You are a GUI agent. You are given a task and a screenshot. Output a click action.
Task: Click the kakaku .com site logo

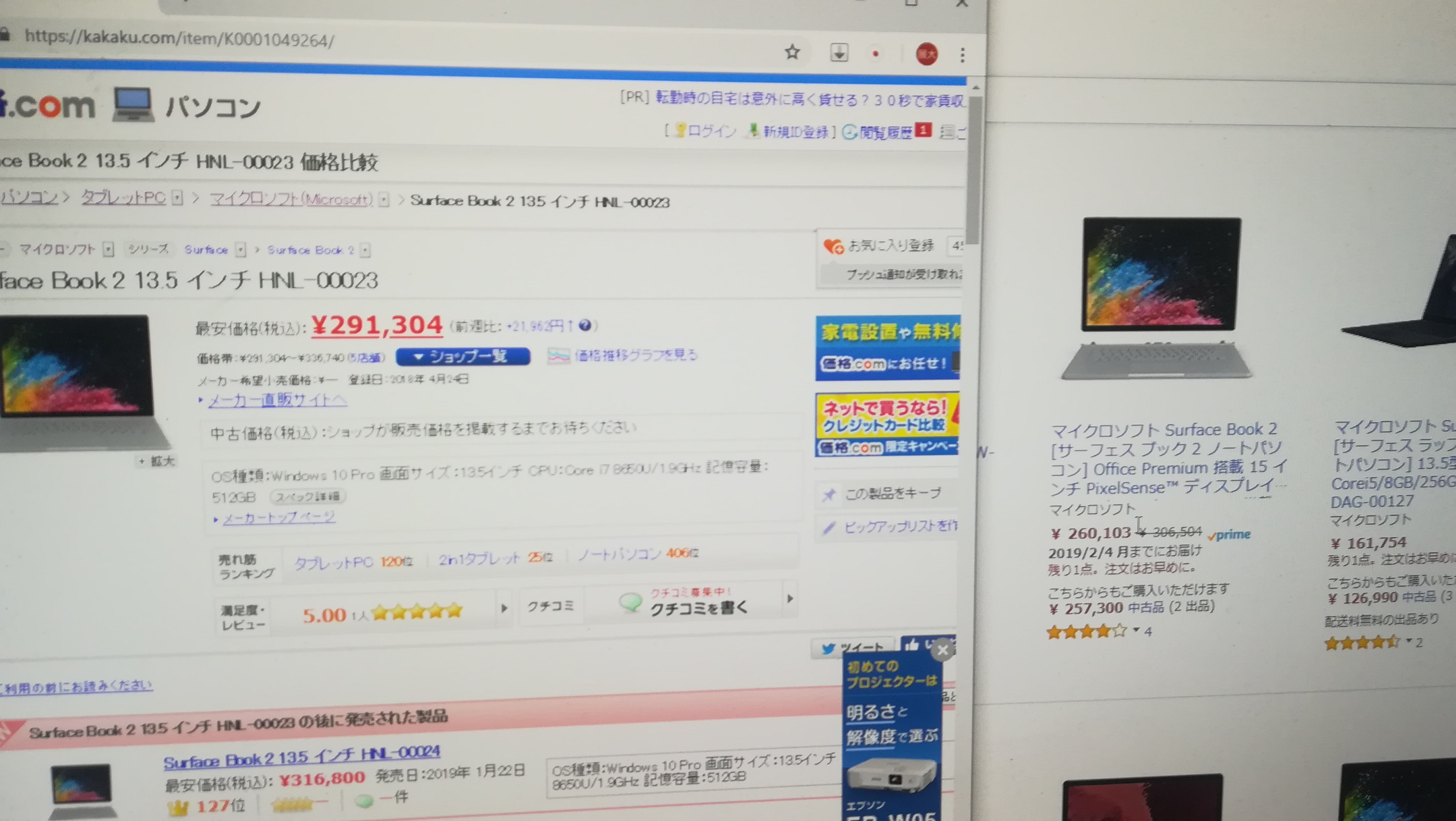tap(47, 106)
